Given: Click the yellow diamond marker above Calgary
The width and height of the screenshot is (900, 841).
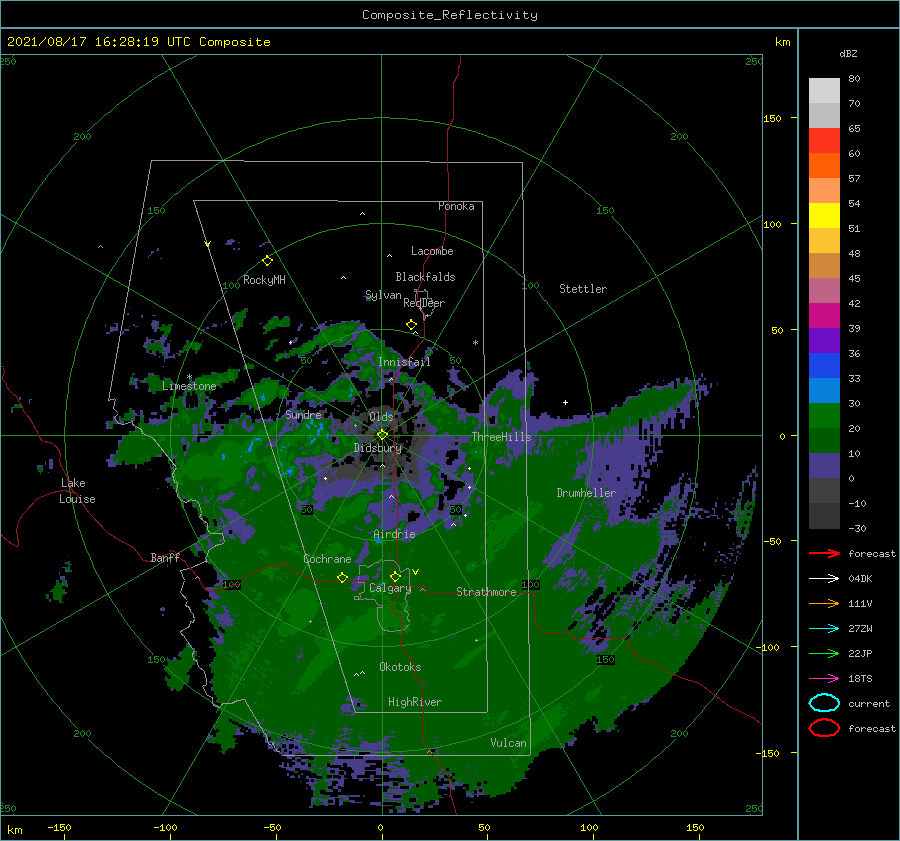Looking at the screenshot, I should click(395, 576).
